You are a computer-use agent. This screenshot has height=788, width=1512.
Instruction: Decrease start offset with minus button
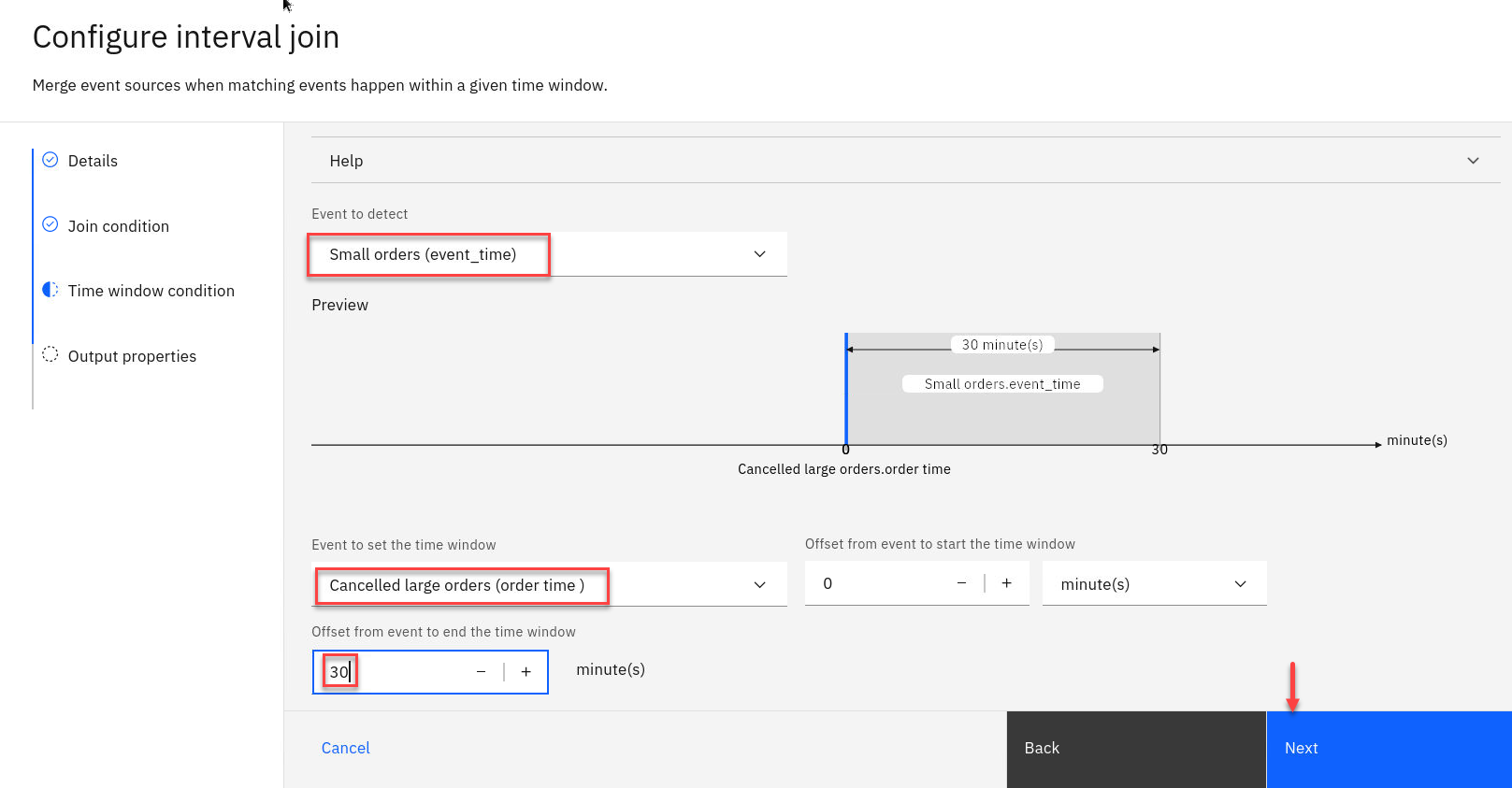[x=961, y=583]
